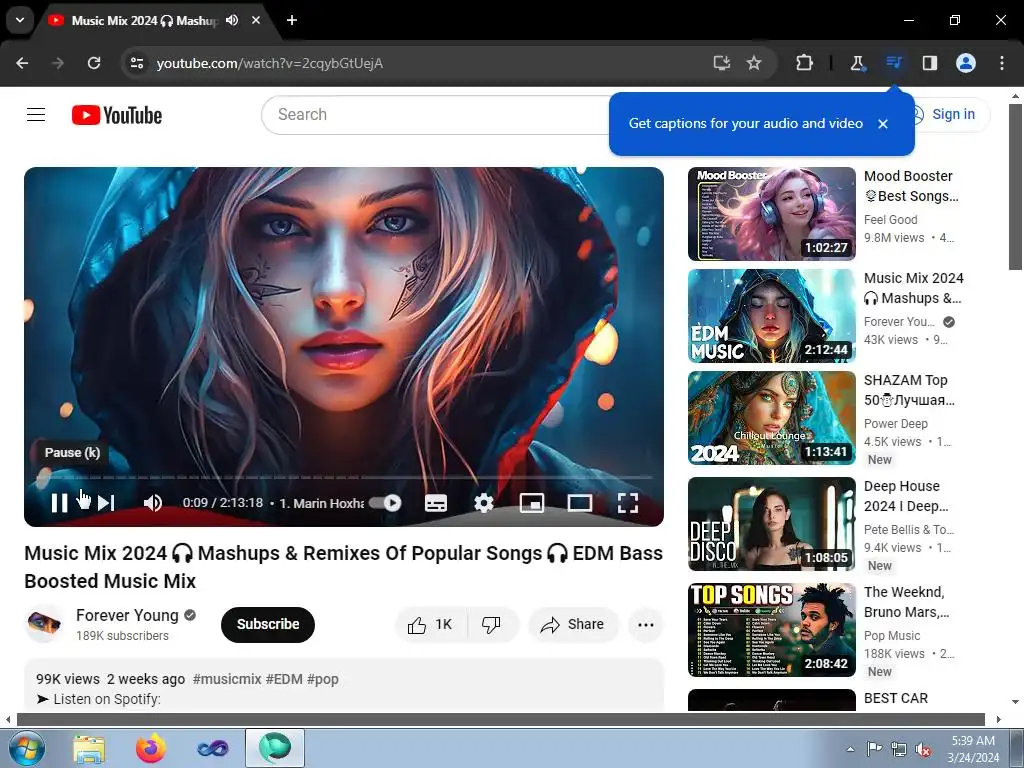
Task: Subscribe to Forever Young channel
Action: (268, 624)
